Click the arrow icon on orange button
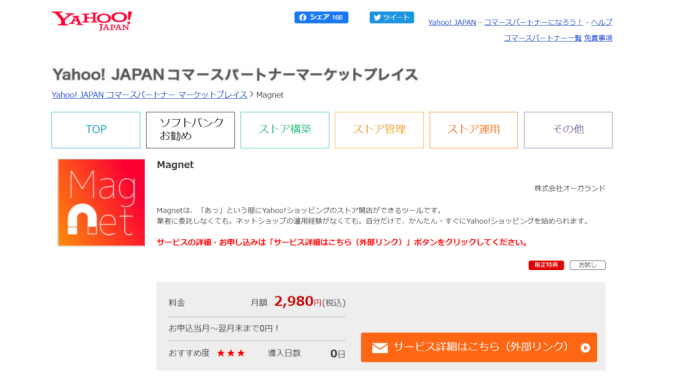 (x=585, y=348)
